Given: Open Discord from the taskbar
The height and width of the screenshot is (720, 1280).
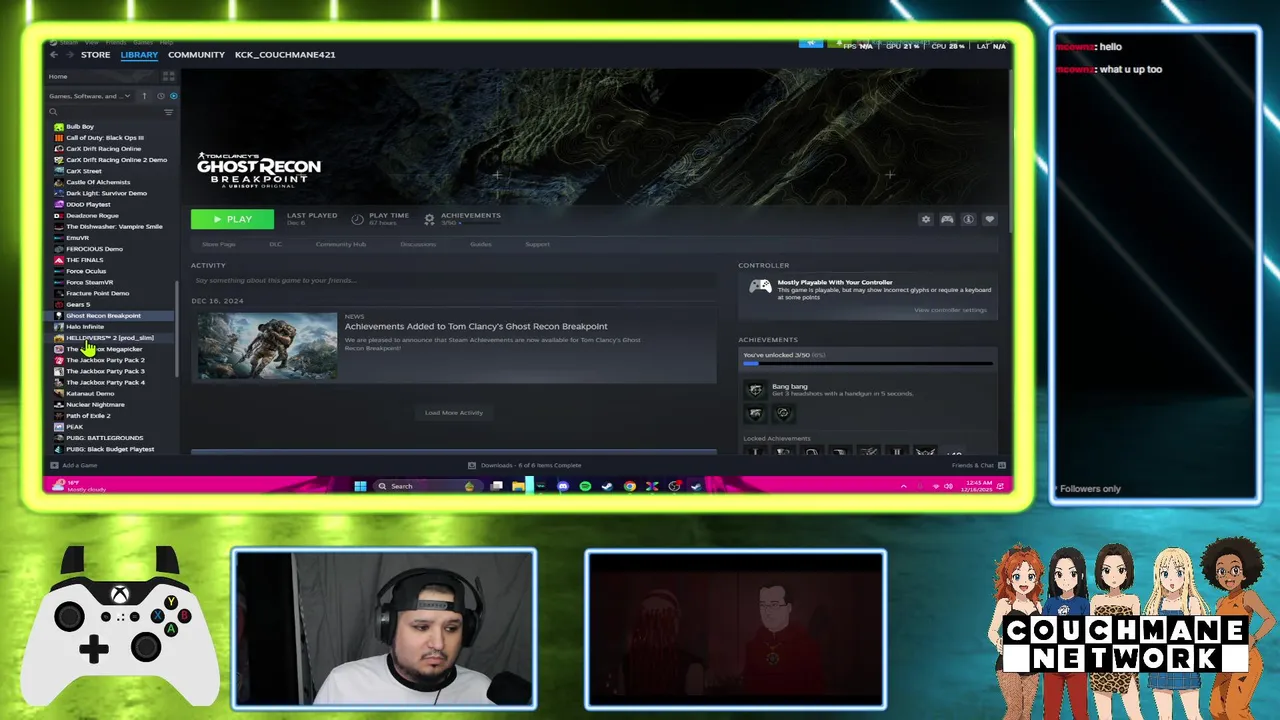Looking at the screenshot, I should point(563,486).
